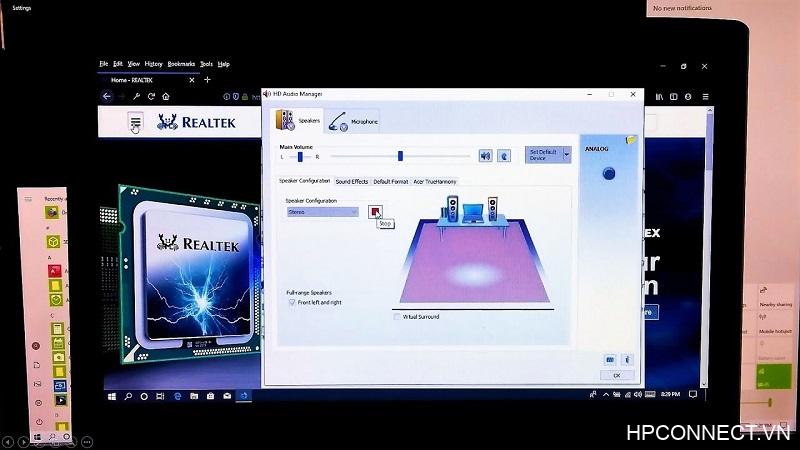Select the Speaker Configuration tab
Image resolution: width=800 pixels, height=450 pixels.
click(x=305, y=181)
